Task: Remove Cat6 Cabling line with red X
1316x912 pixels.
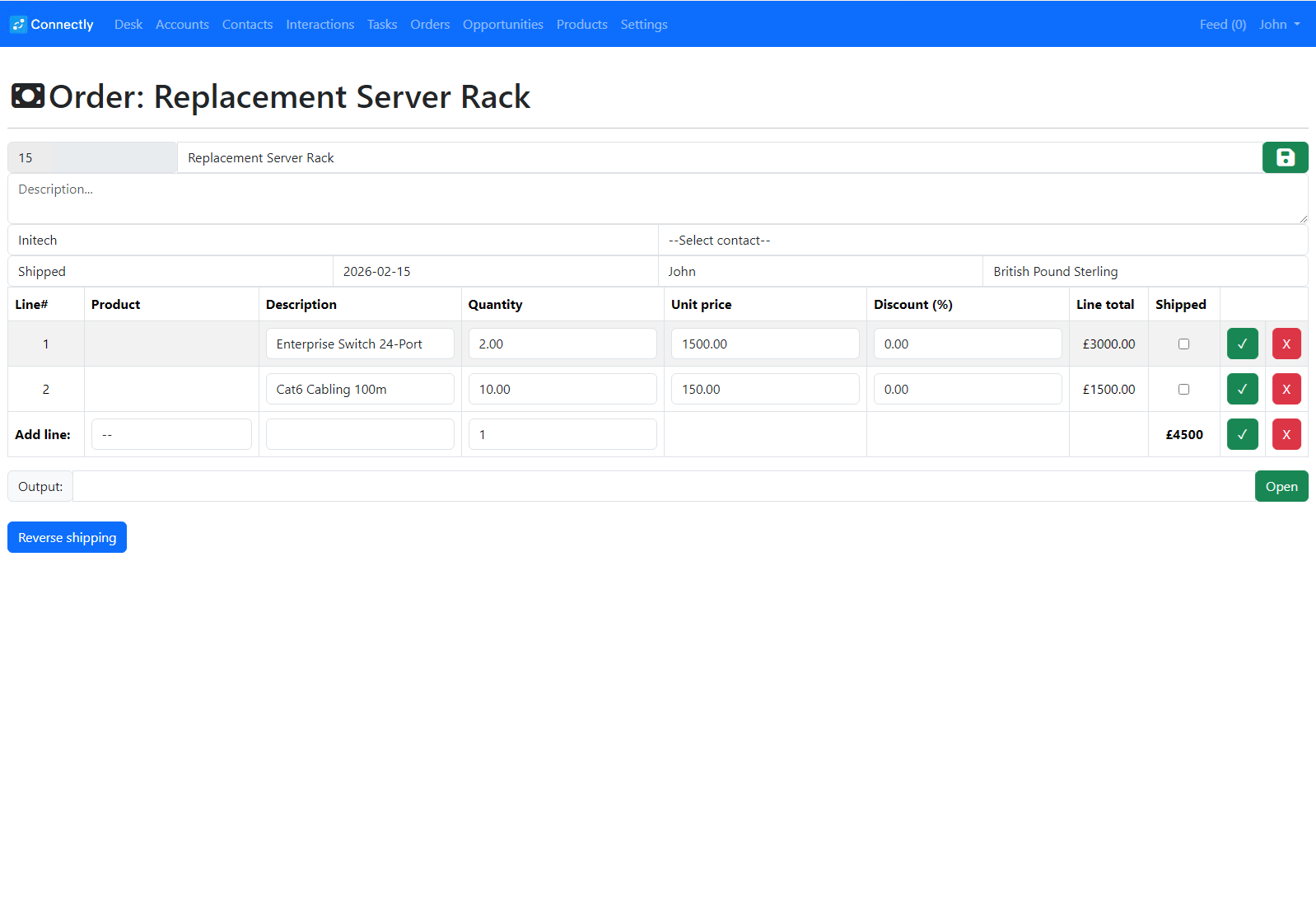Action: pyautogui.click(x=1286, y=389)
